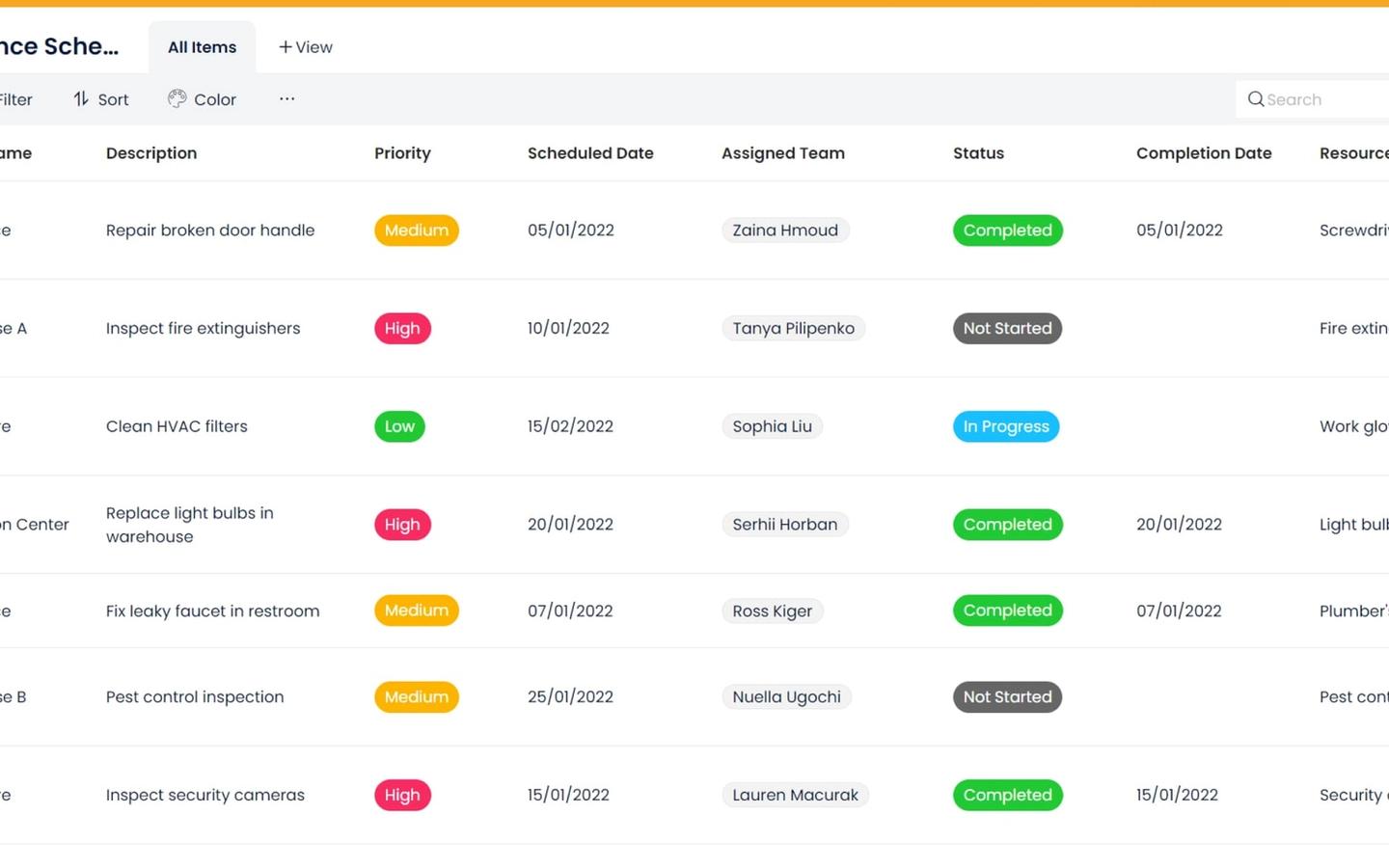The image size is (1389, 868).
Task: Select the Tanya Pilipenko team chip
Action: (794, 329)
